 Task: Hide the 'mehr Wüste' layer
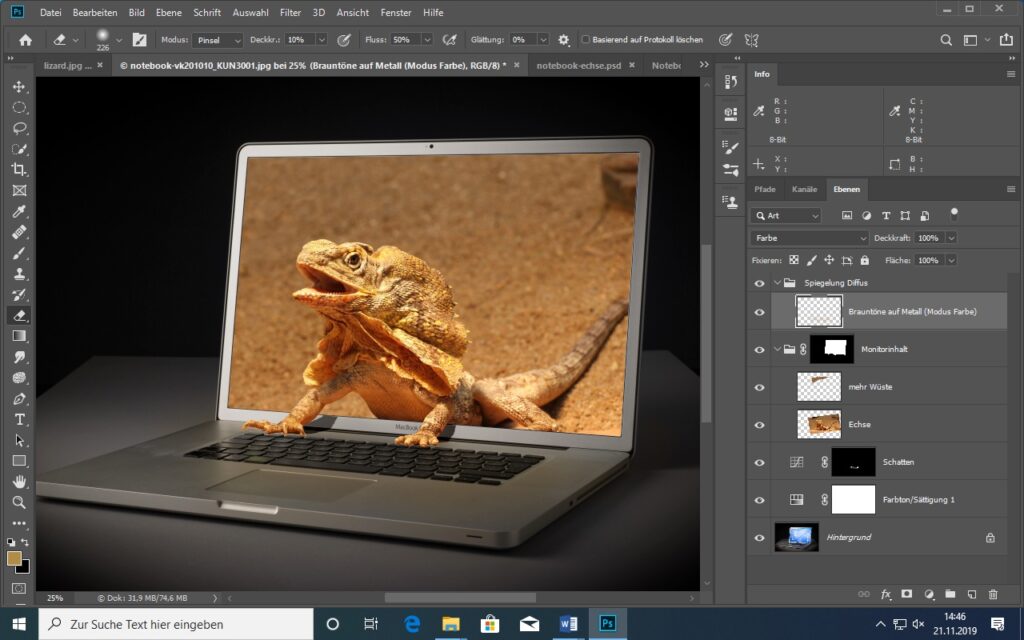tap(759, 387)
